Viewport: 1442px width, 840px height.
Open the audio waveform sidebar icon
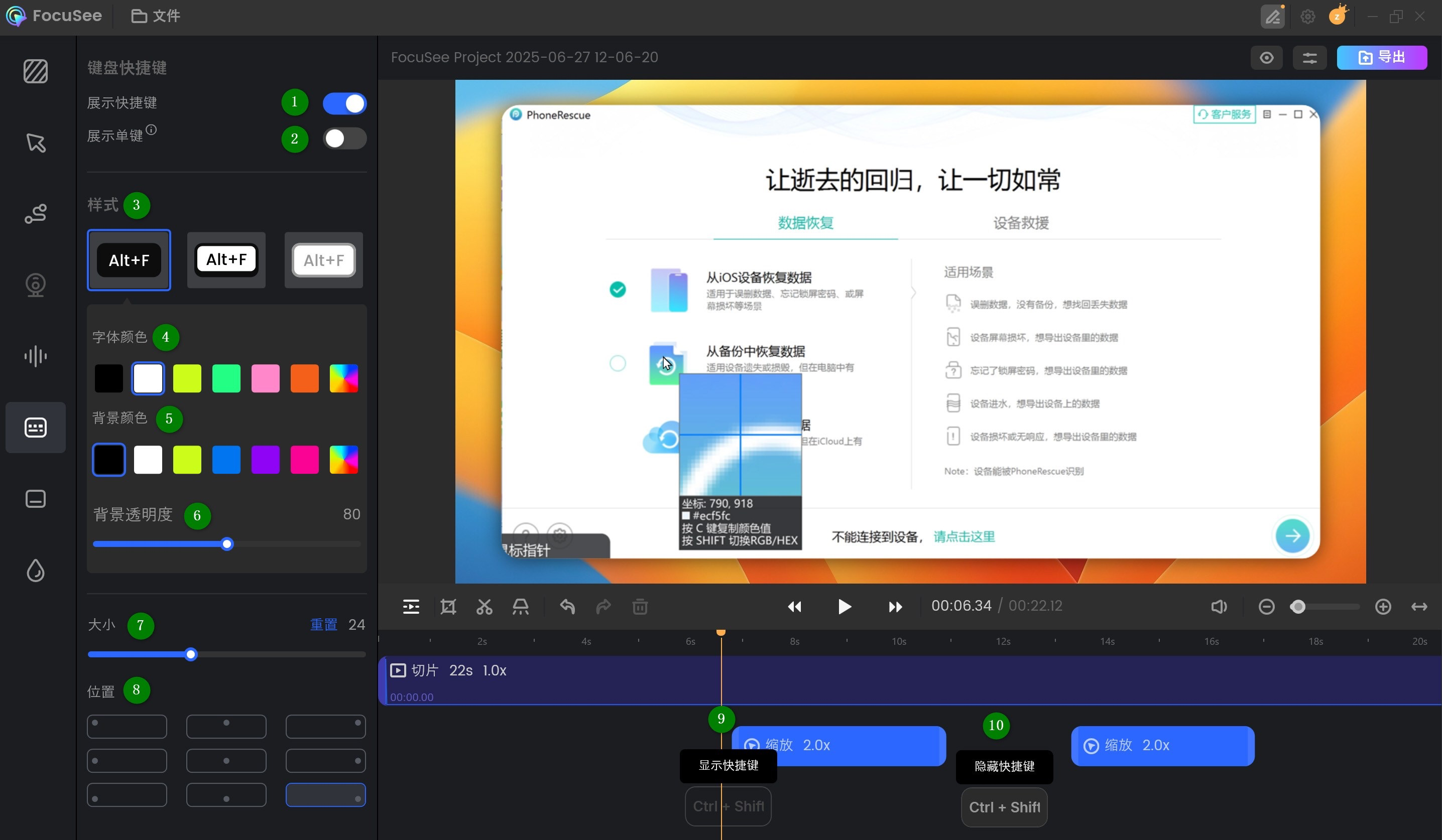[36, 356]
